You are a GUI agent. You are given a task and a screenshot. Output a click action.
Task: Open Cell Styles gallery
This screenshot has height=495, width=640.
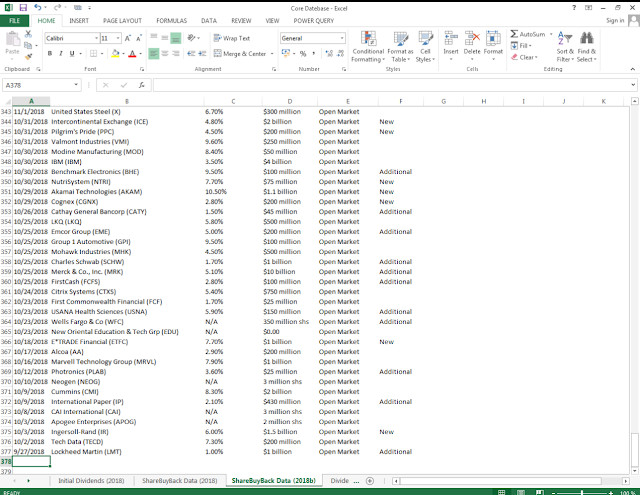click(x=425, y=47)
